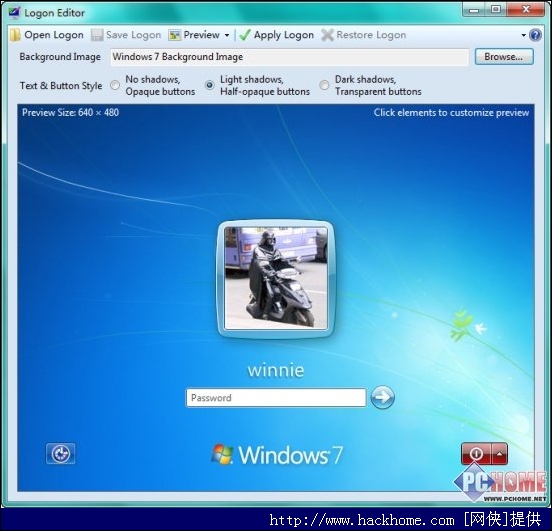Click the Open Logon folder icon

(x=15, y=35)
